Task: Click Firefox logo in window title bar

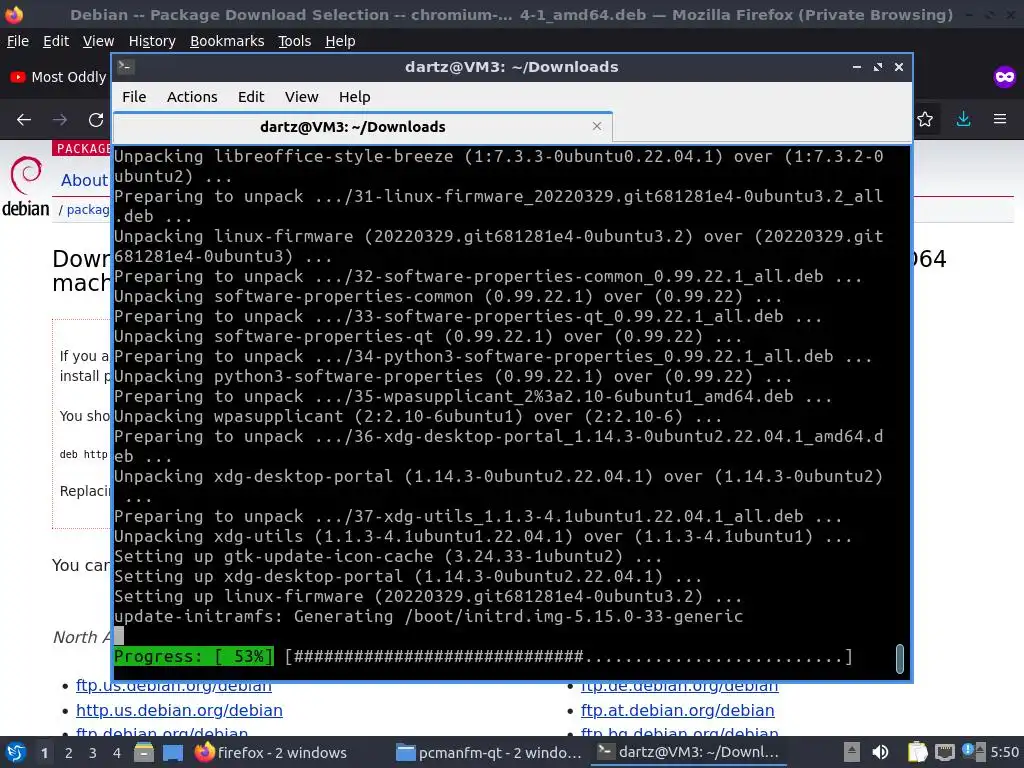Action: [x=14, y=14]
